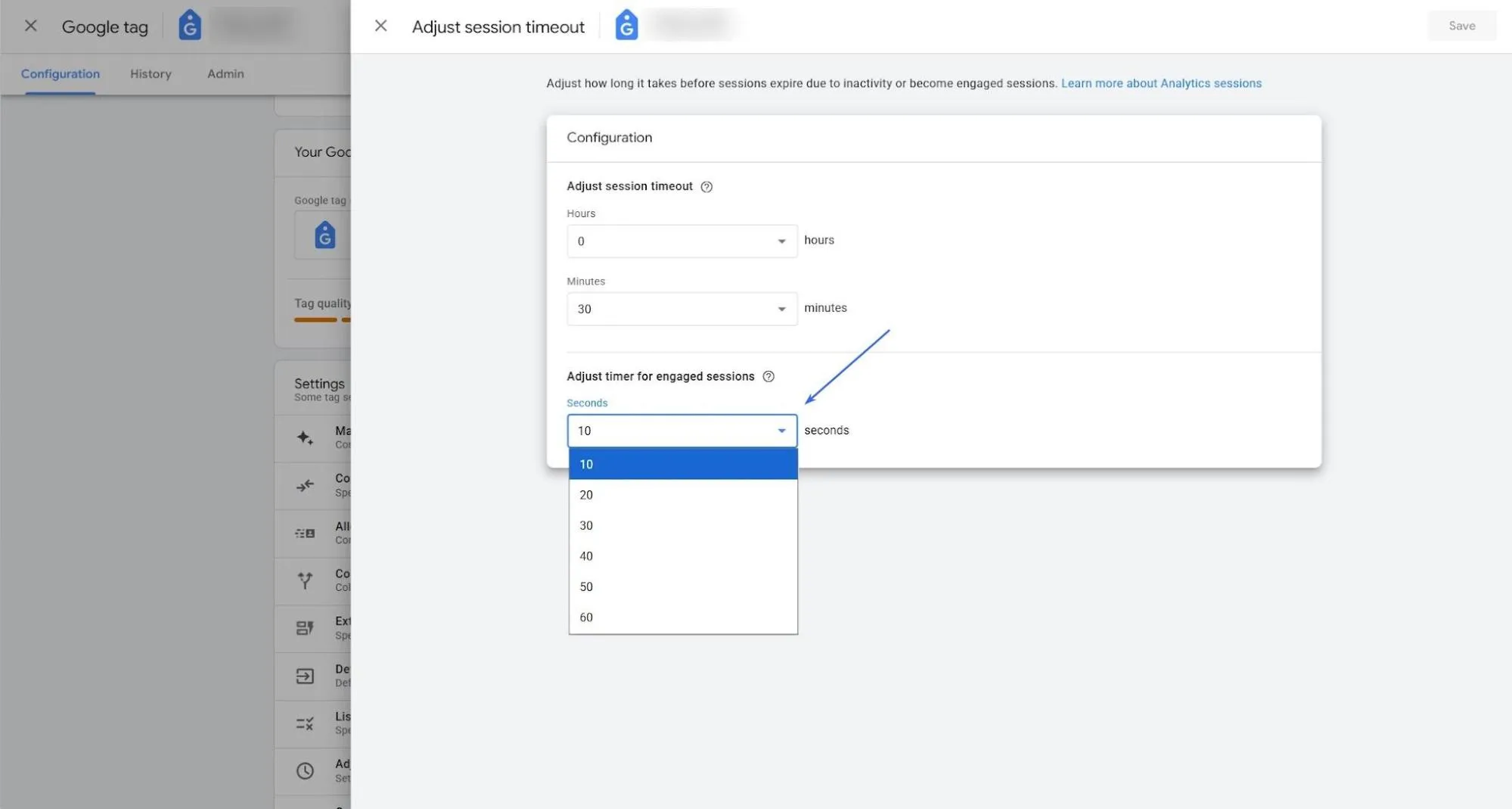Open the Minutes dropdown showing 30
Viewport: 1512px width, 809px height.
[681, 309]
